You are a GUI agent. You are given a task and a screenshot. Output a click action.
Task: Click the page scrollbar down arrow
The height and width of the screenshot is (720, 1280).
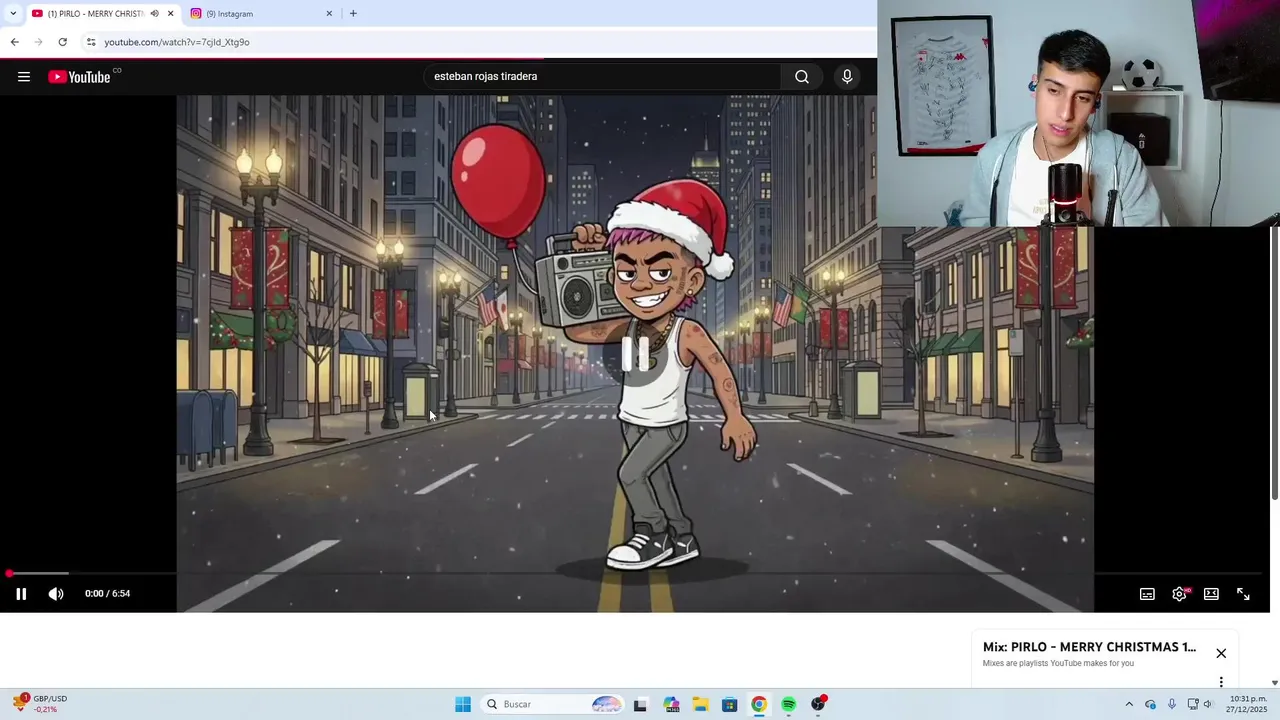1274,683
